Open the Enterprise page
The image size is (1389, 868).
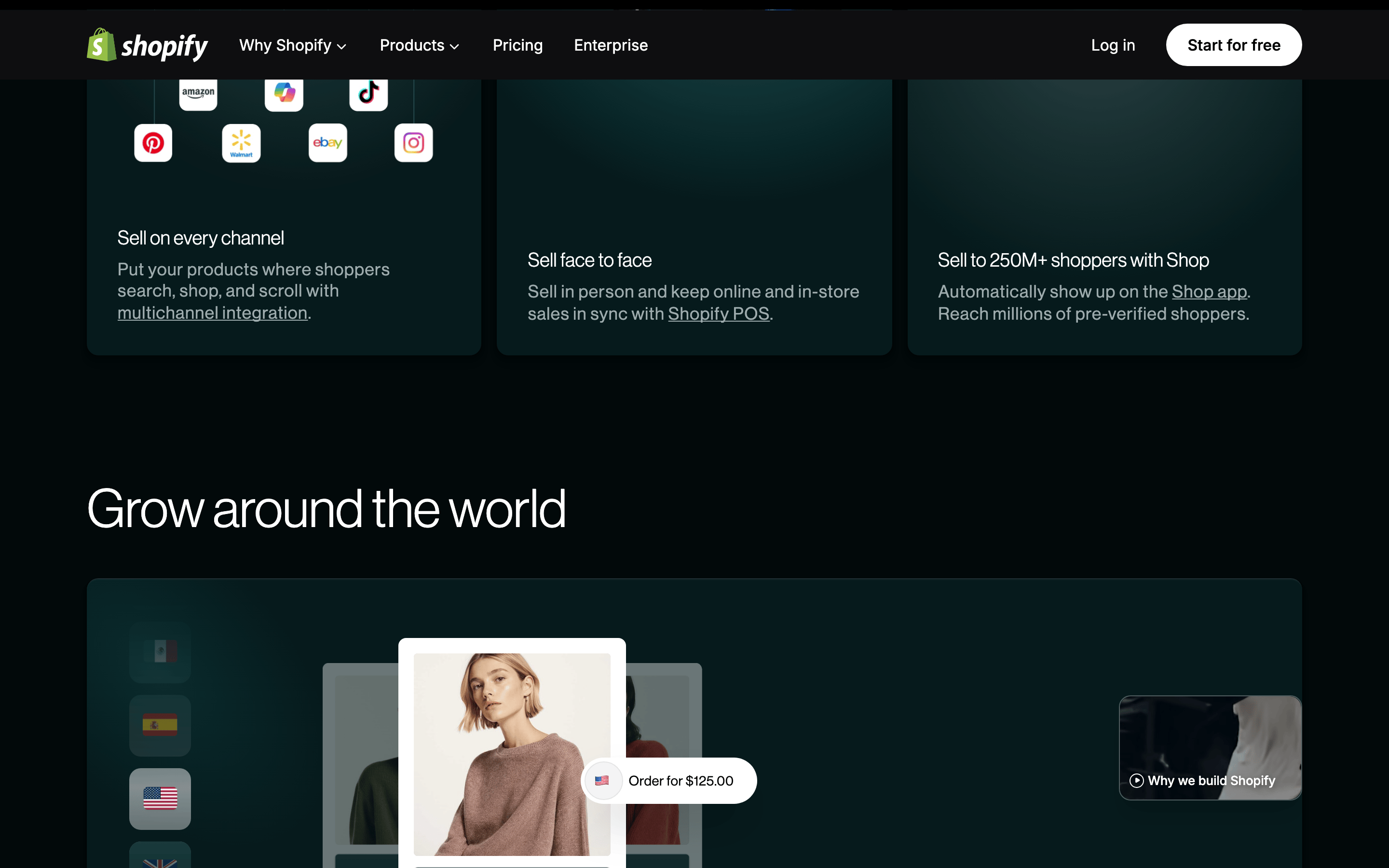click(611, 45)
